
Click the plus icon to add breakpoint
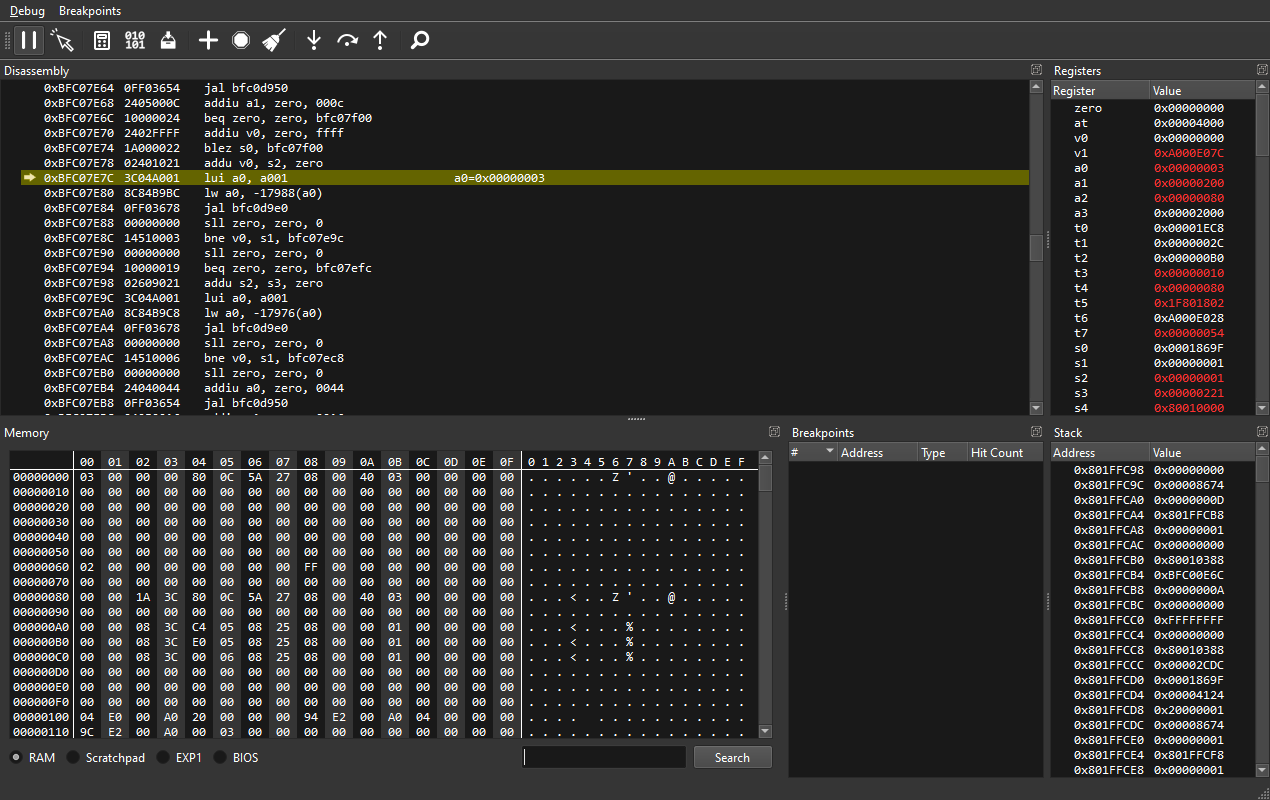point(208,40)
